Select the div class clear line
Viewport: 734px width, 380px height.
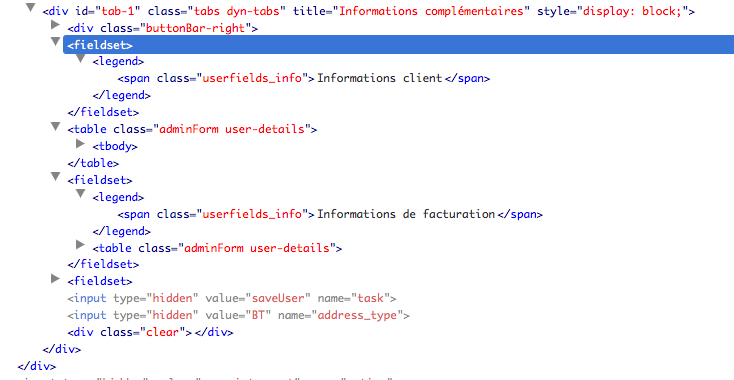150,332
